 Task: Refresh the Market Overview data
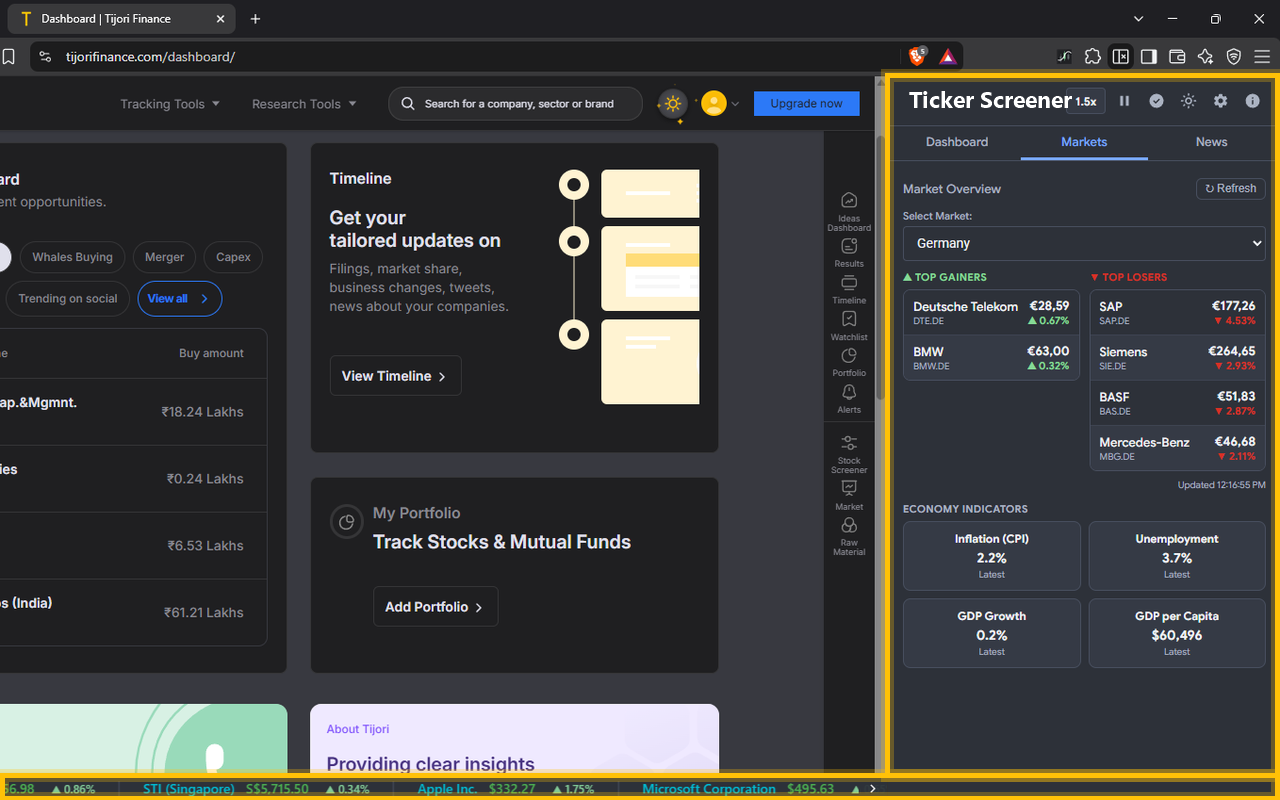click(1231, 188)
